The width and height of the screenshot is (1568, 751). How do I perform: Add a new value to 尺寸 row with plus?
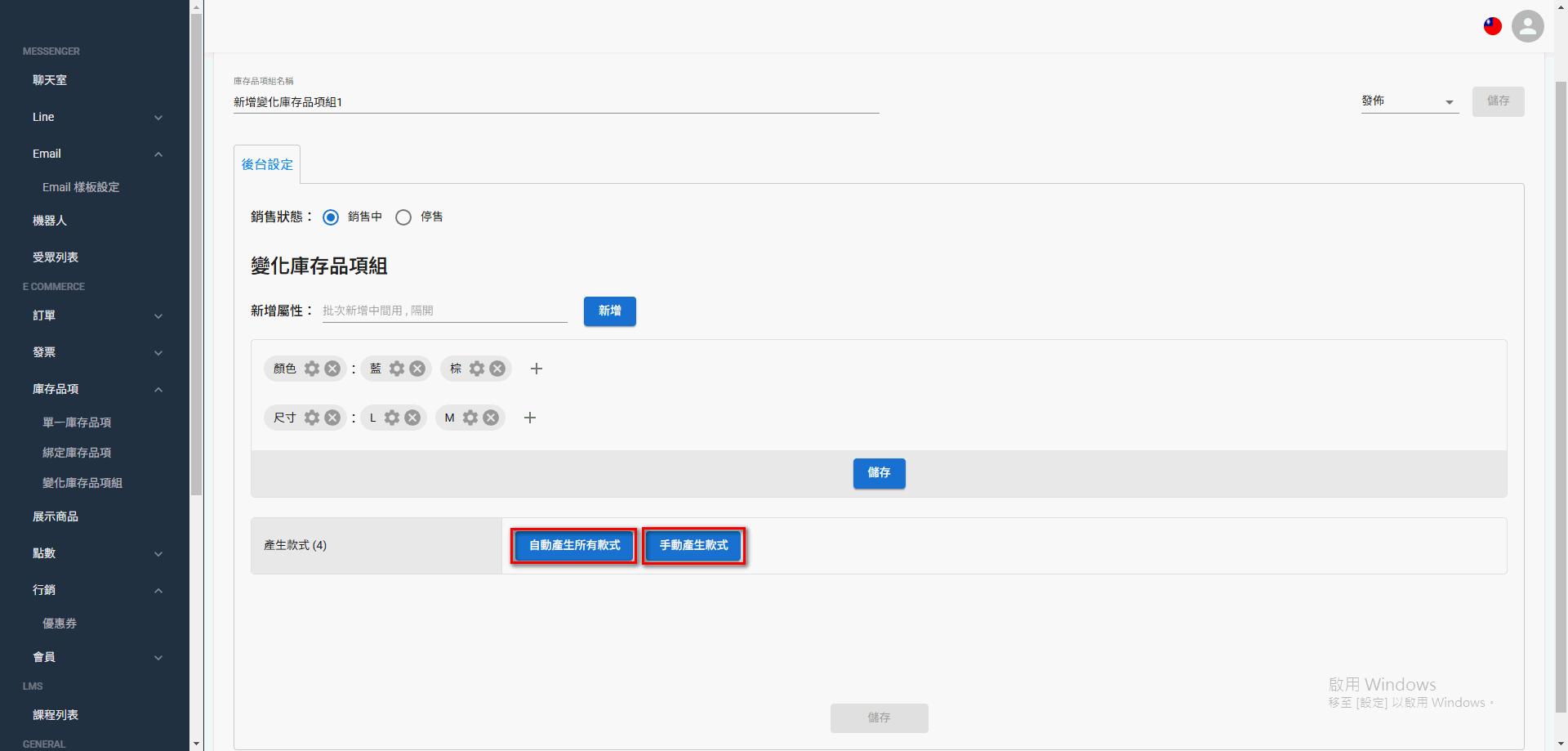[530, 418]
